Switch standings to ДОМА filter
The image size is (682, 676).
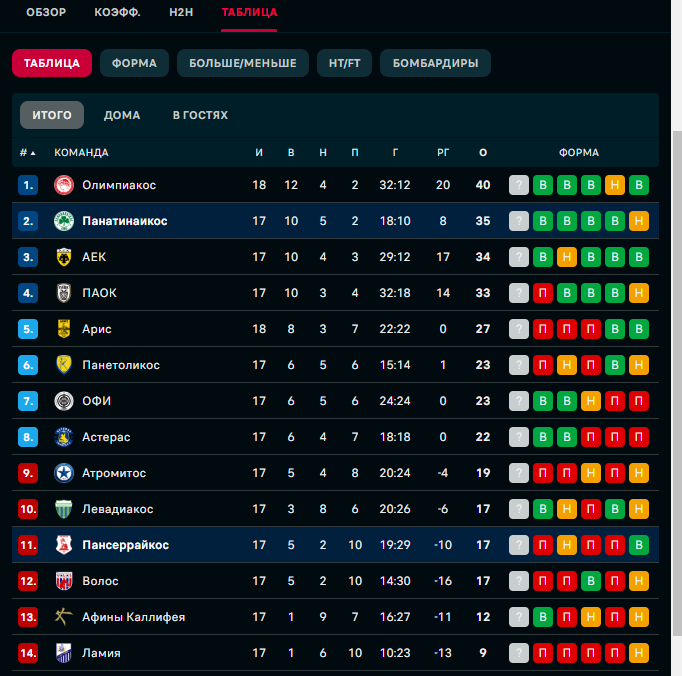coord(122,115)
